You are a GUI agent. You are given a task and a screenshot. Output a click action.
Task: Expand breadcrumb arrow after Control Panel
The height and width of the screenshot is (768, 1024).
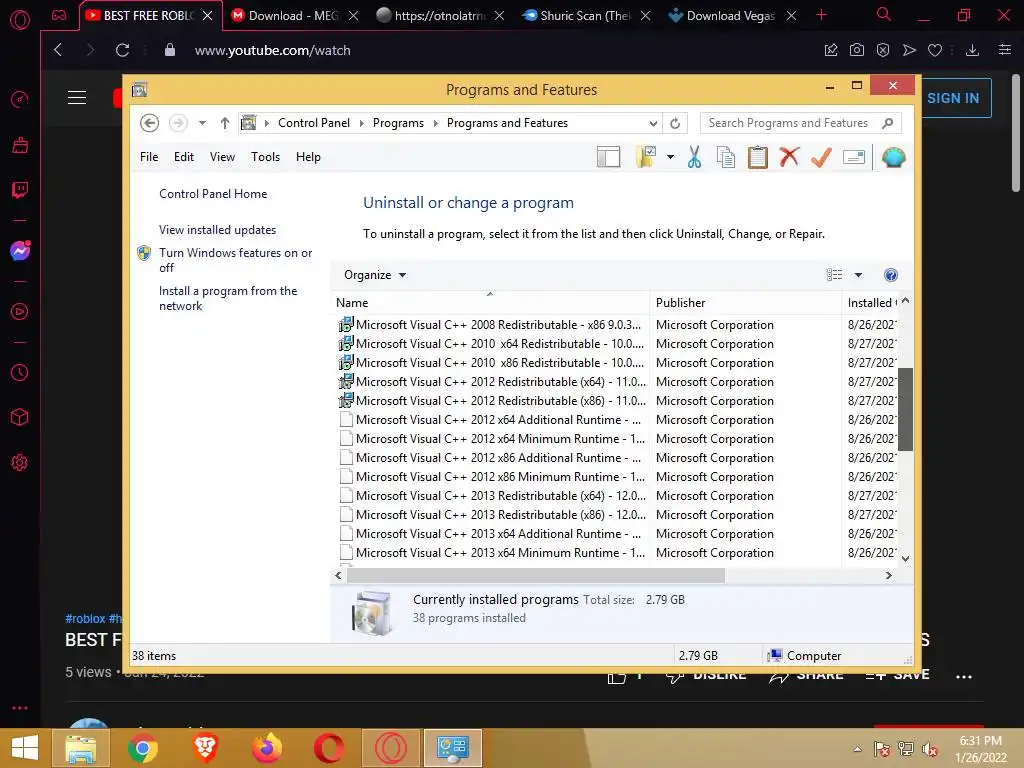[361, 123]
